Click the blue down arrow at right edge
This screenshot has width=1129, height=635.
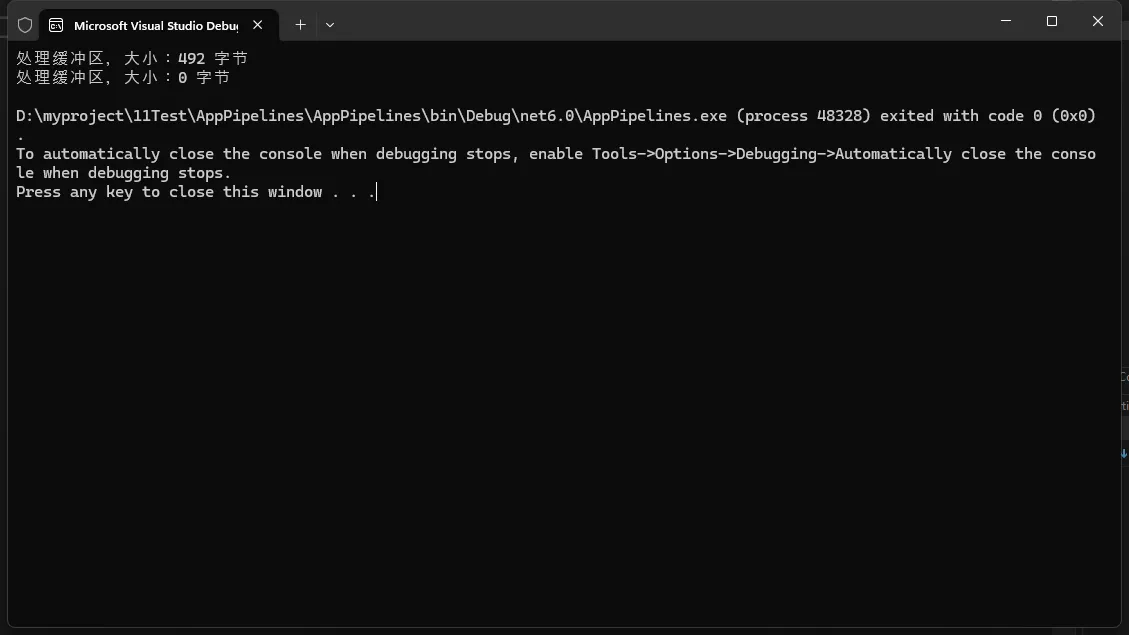tap(1124, 453)
